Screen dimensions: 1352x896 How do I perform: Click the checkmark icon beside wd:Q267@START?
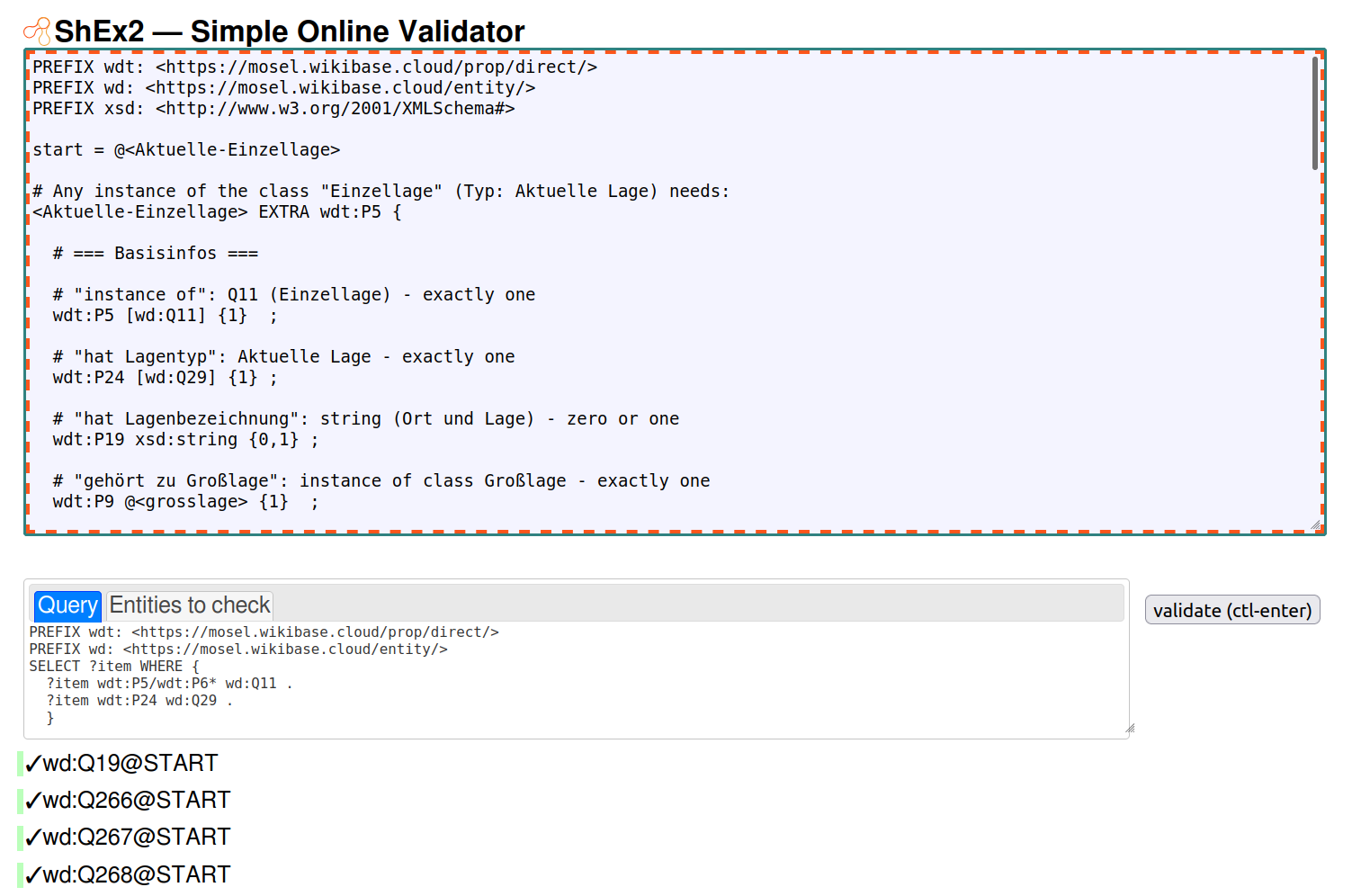pos(33,838)
